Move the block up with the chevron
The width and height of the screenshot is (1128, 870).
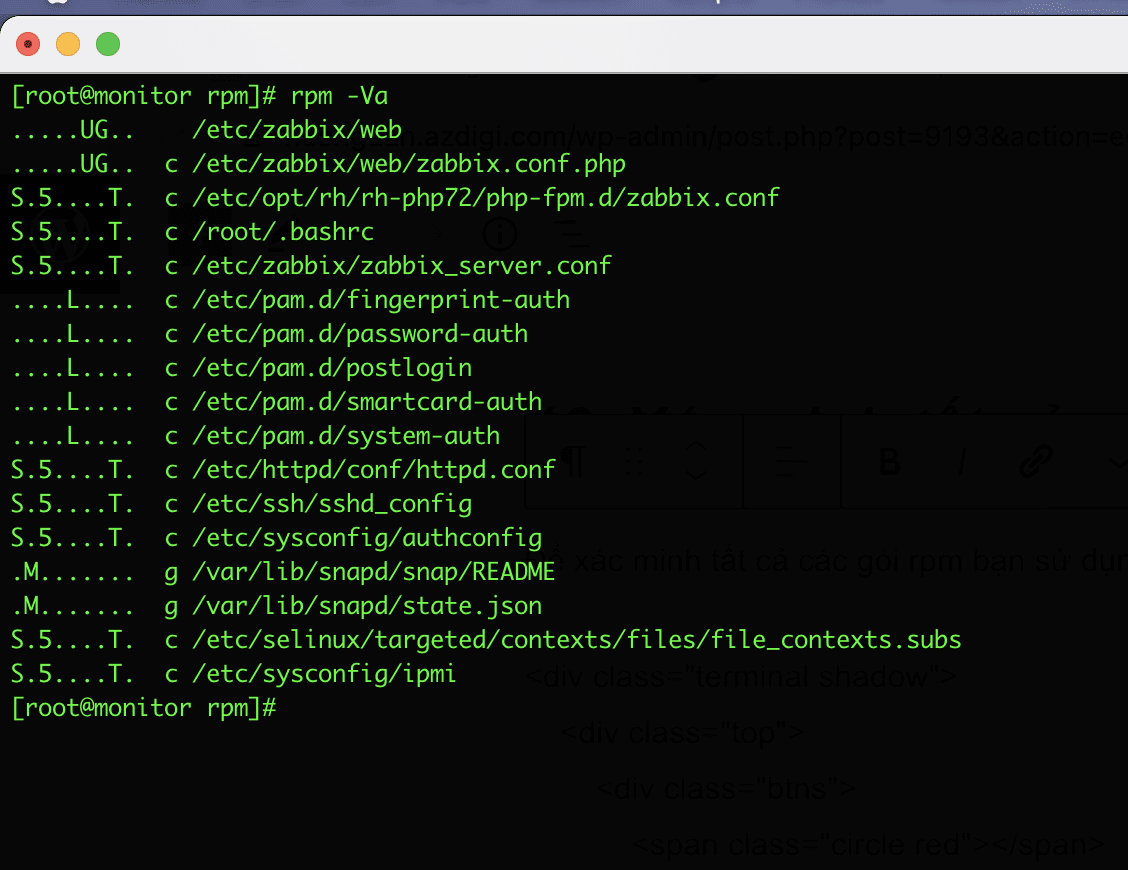(697, 447)
